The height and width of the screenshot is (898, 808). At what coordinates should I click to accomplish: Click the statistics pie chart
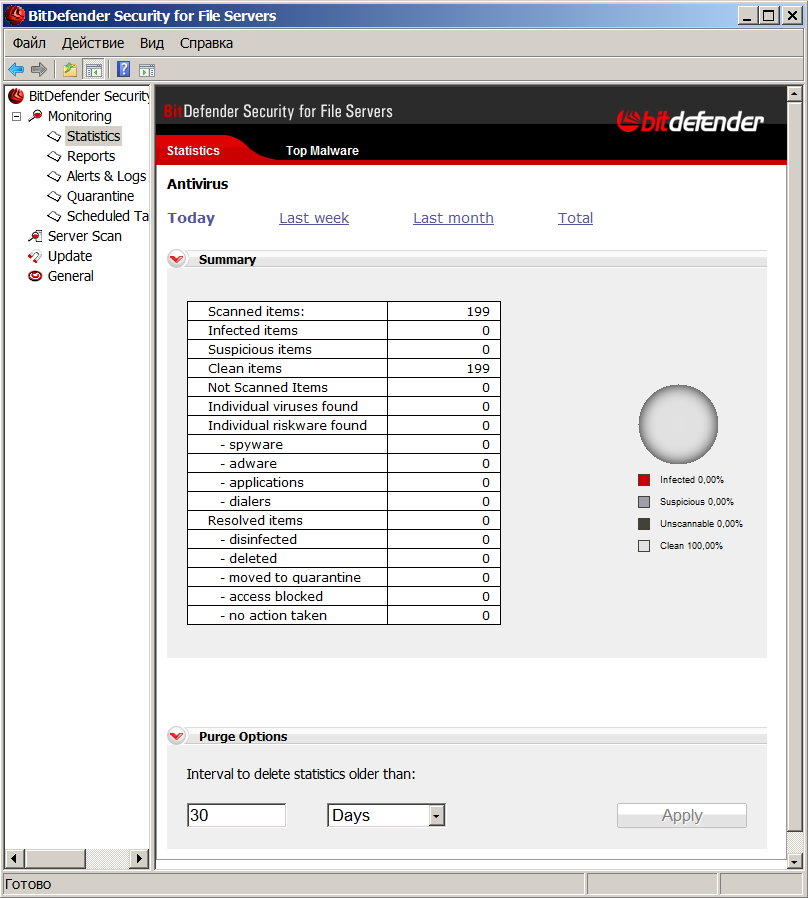pyautogui.click(x=678, y=424)
